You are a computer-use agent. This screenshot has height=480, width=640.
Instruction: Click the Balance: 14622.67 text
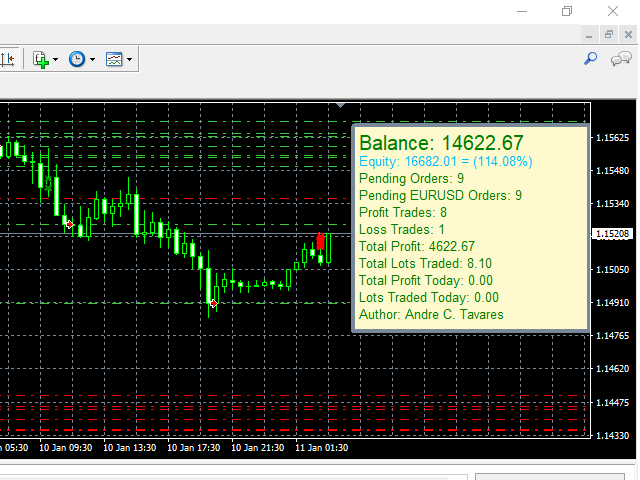point(441,143)
